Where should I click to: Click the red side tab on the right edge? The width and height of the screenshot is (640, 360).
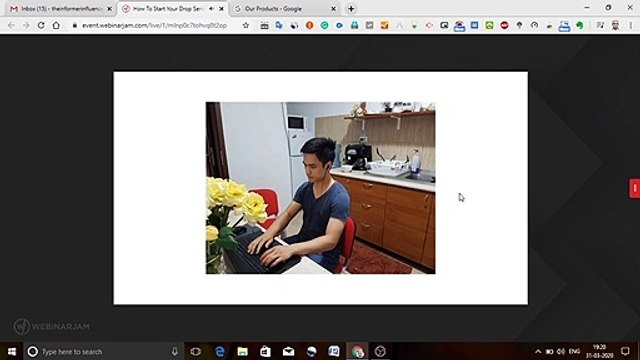click(635, 188)
